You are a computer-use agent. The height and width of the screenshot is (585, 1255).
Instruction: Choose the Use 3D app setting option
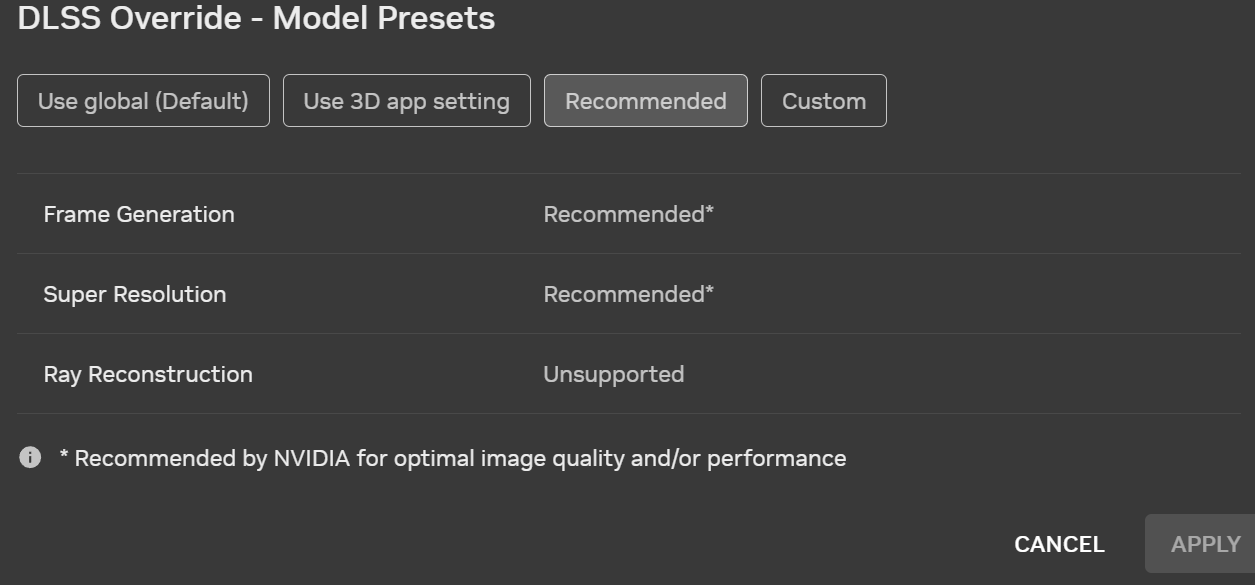(406, 101)
